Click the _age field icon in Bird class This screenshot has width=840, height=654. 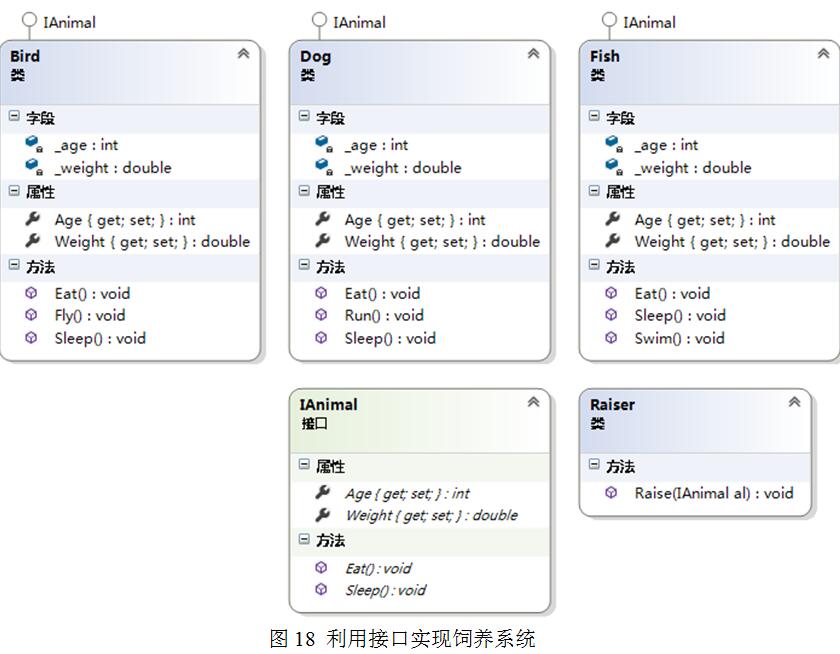(x=34, y=144)
